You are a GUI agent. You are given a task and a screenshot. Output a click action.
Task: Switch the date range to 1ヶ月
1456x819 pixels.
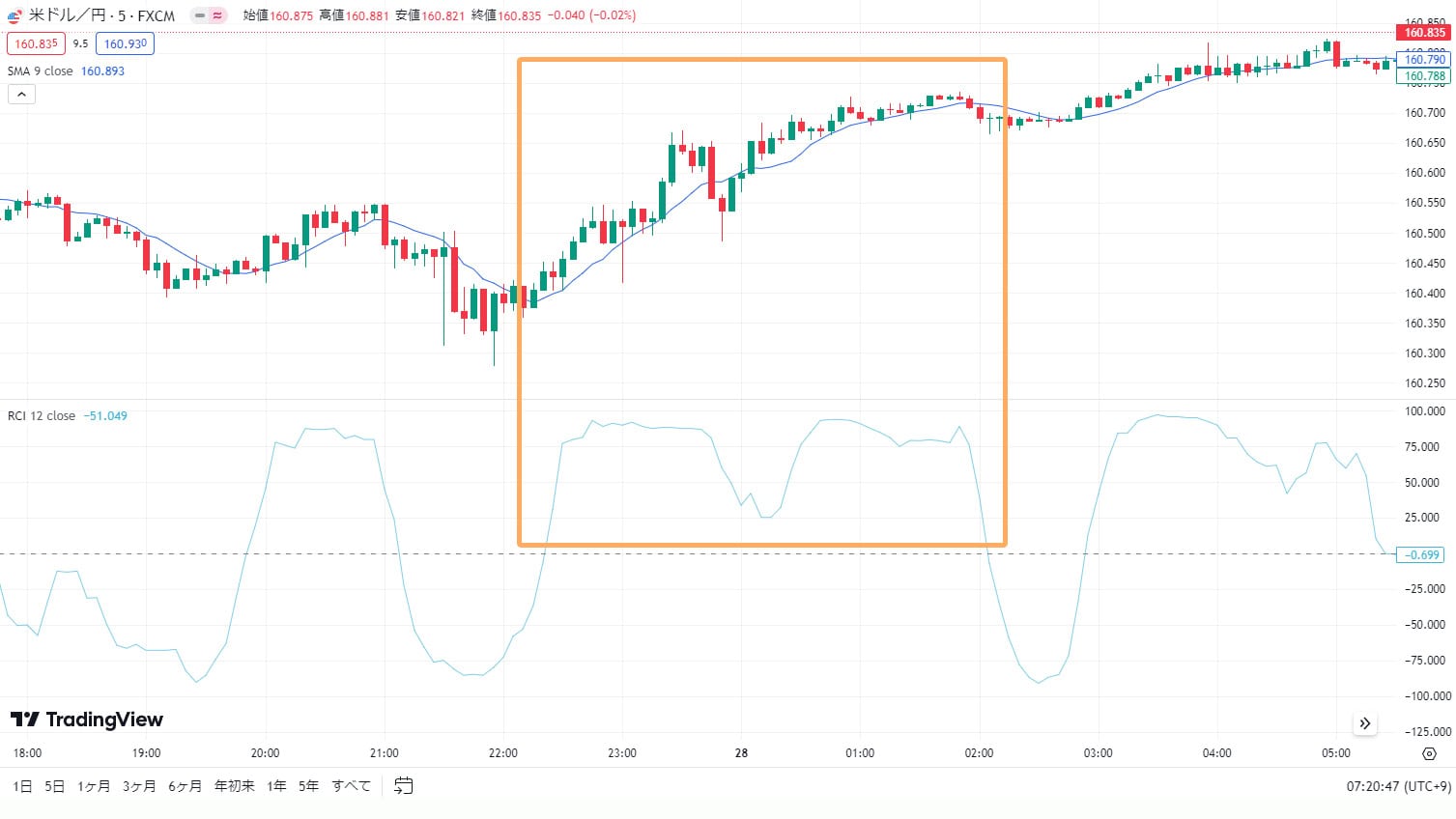pos(94,786)
